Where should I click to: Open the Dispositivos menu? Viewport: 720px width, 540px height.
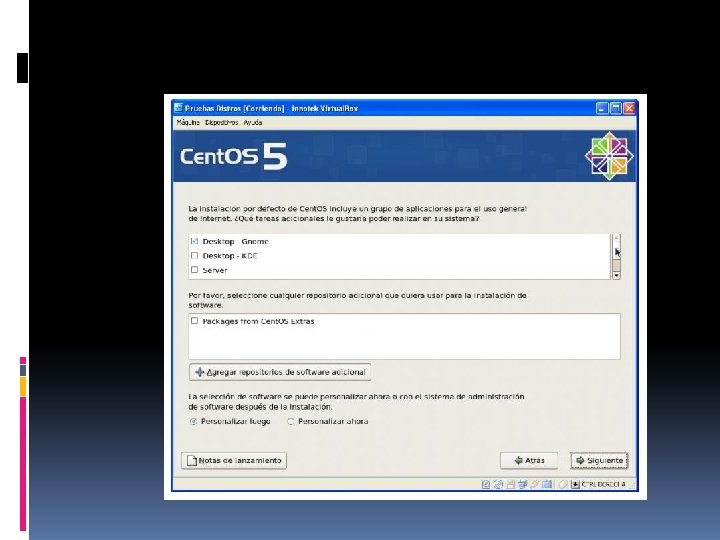pos(221,123)
